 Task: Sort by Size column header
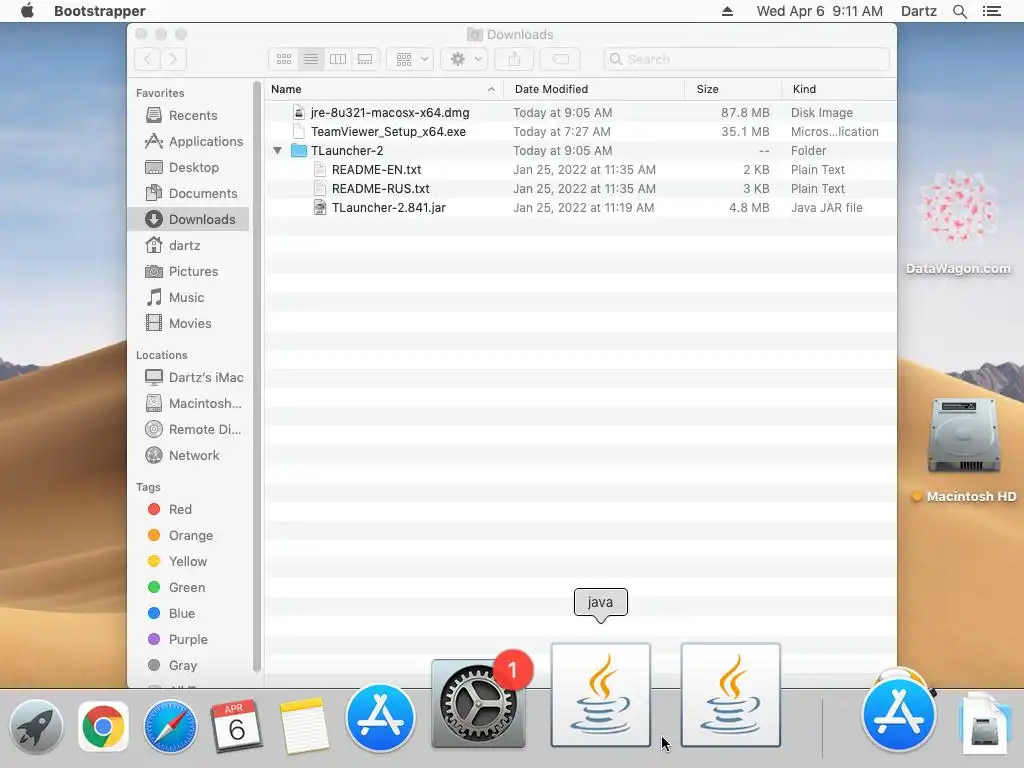(733, 89)
